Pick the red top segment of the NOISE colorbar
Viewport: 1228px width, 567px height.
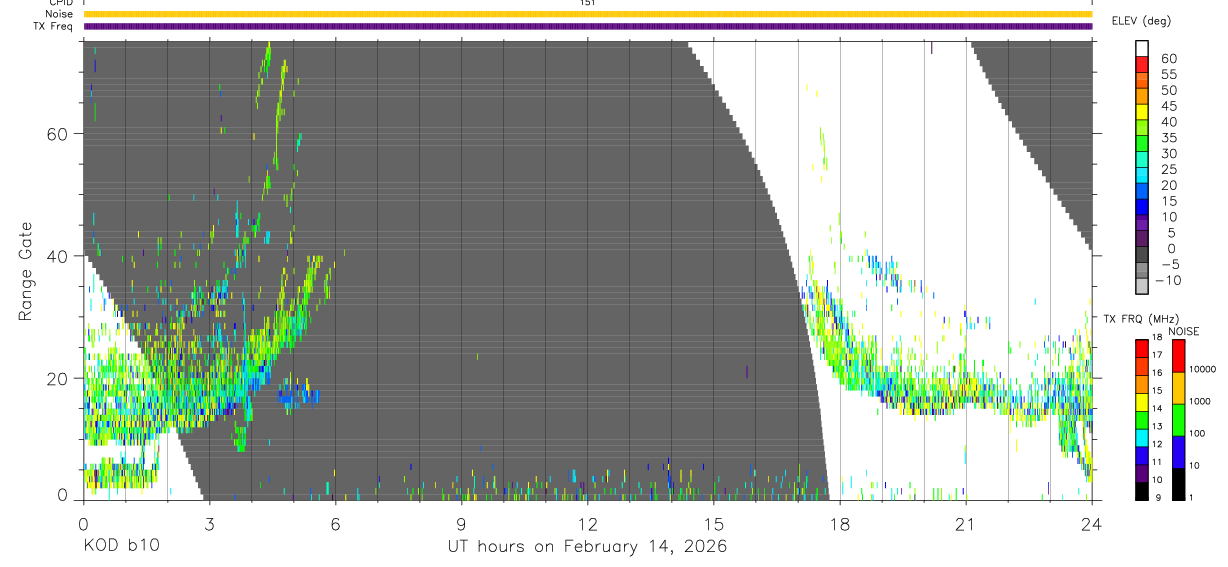pyautogui.click(x=1178, y=356)
